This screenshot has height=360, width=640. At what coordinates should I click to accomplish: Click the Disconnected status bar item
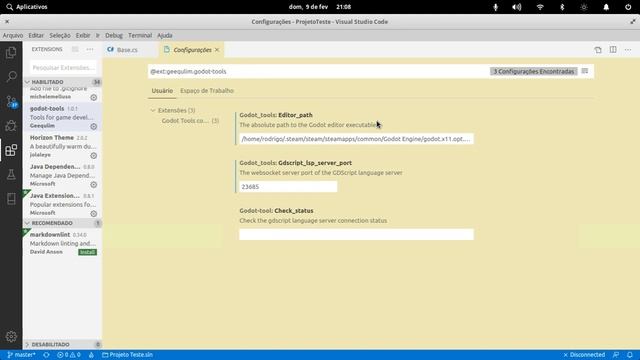(584, 355)
